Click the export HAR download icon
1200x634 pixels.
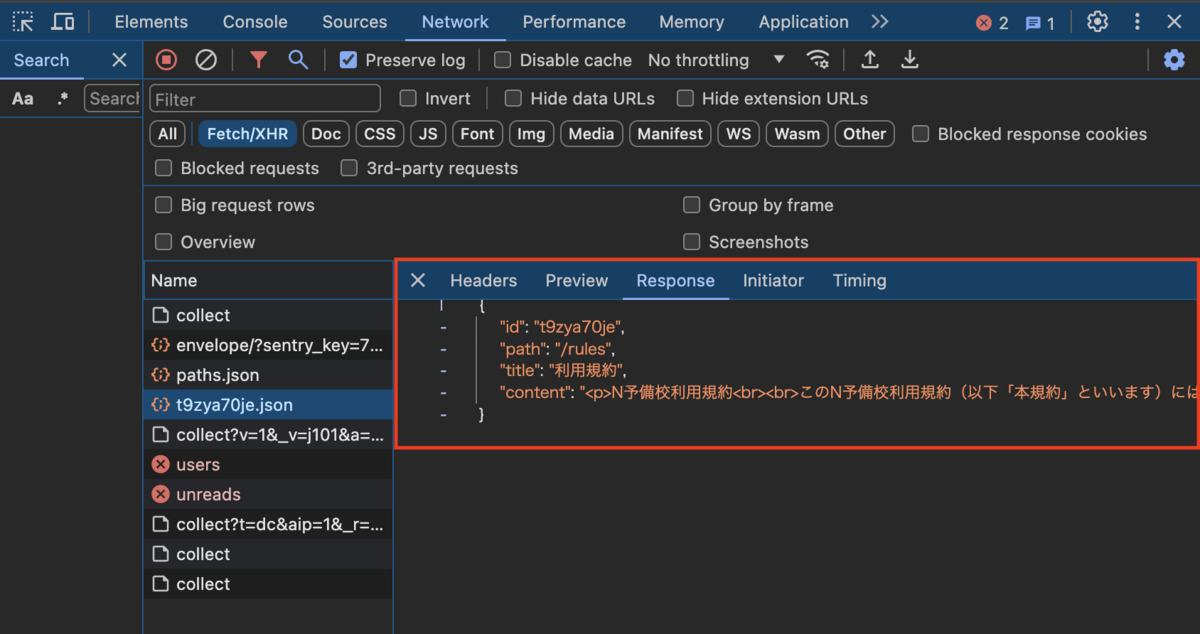pos(909,60)
